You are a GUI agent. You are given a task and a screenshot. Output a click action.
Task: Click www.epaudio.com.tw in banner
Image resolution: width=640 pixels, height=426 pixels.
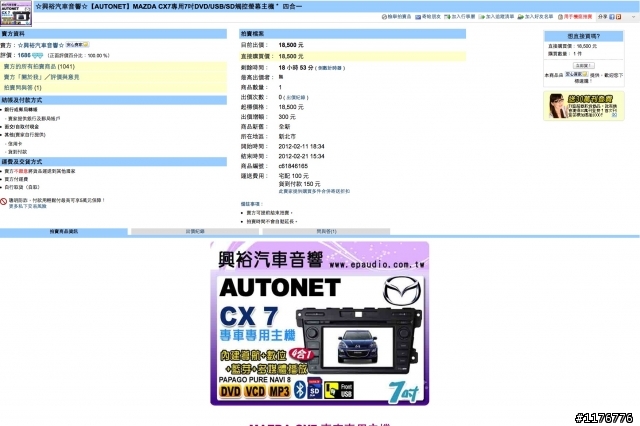pyautogui.click(x=377, y=265)
